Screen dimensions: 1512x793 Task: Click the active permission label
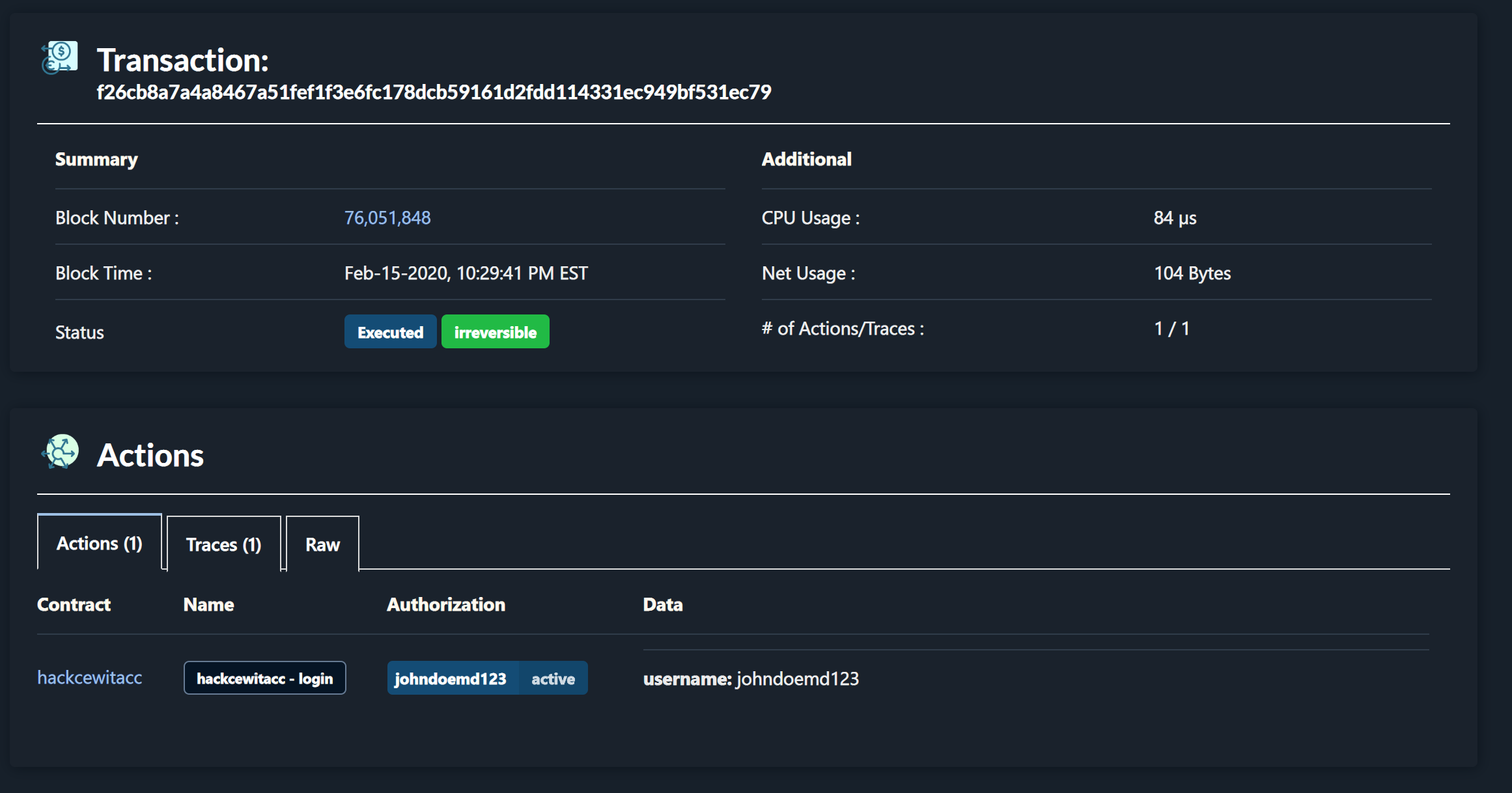tap(553, 678)
